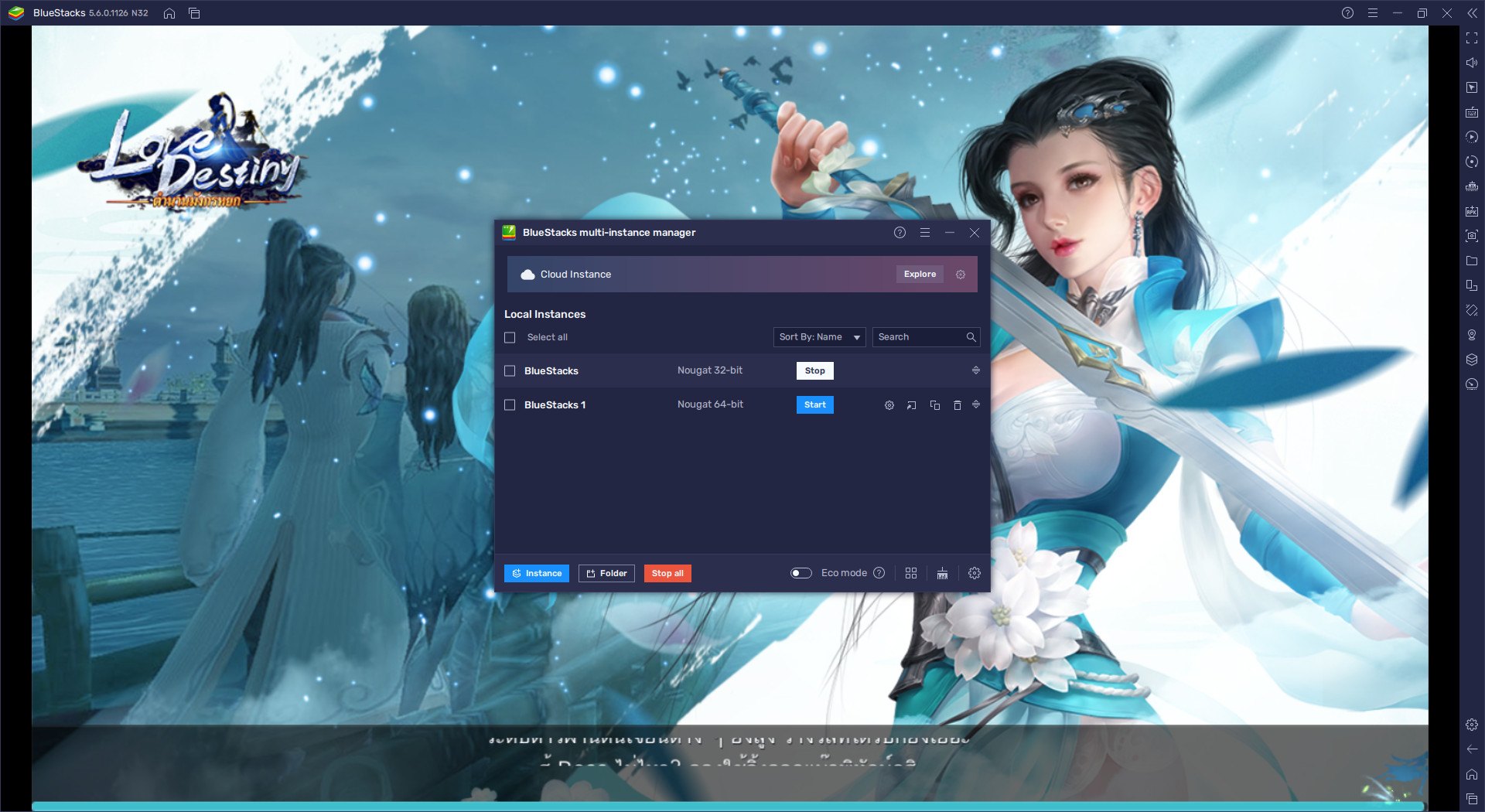Click the Folder button

coord(606,573)
